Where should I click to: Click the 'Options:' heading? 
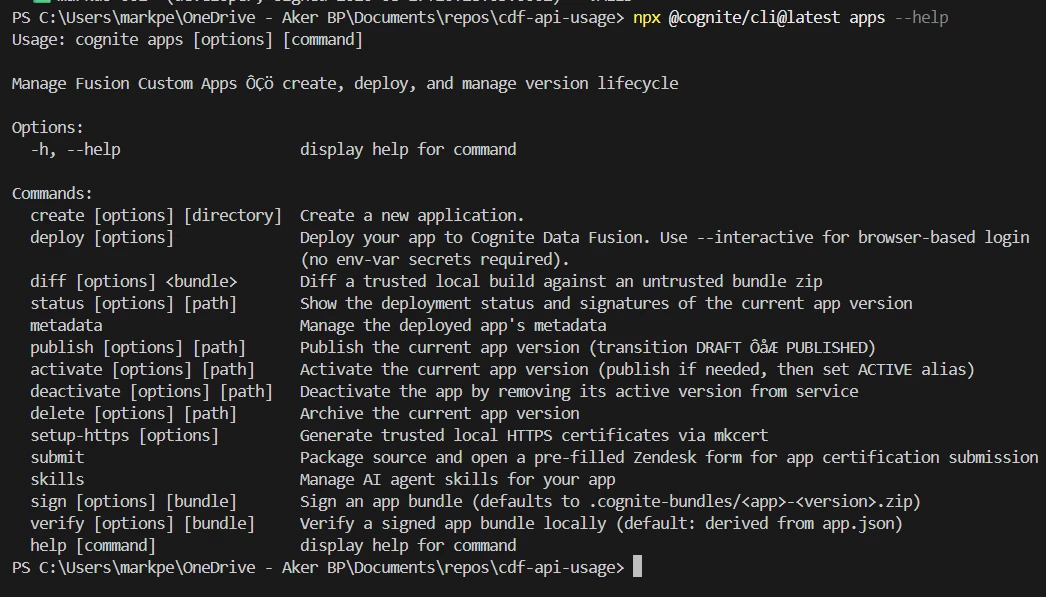click(48, 128)
